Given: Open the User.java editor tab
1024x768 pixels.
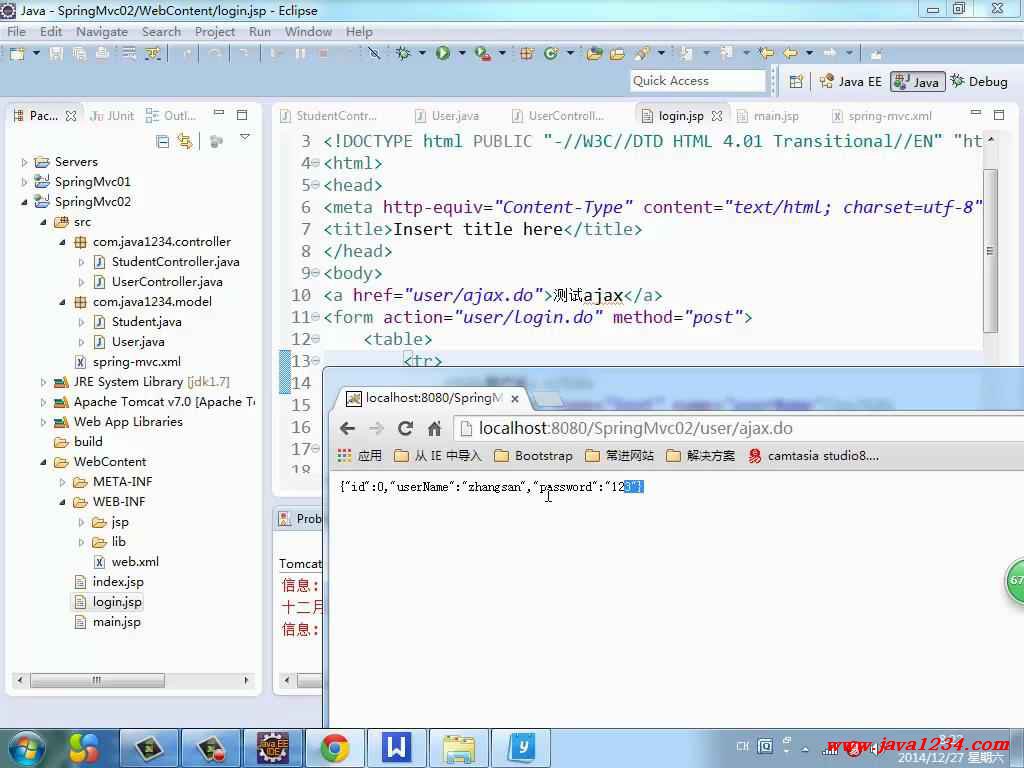Looking at the screenshot, I should coord(447,116).
